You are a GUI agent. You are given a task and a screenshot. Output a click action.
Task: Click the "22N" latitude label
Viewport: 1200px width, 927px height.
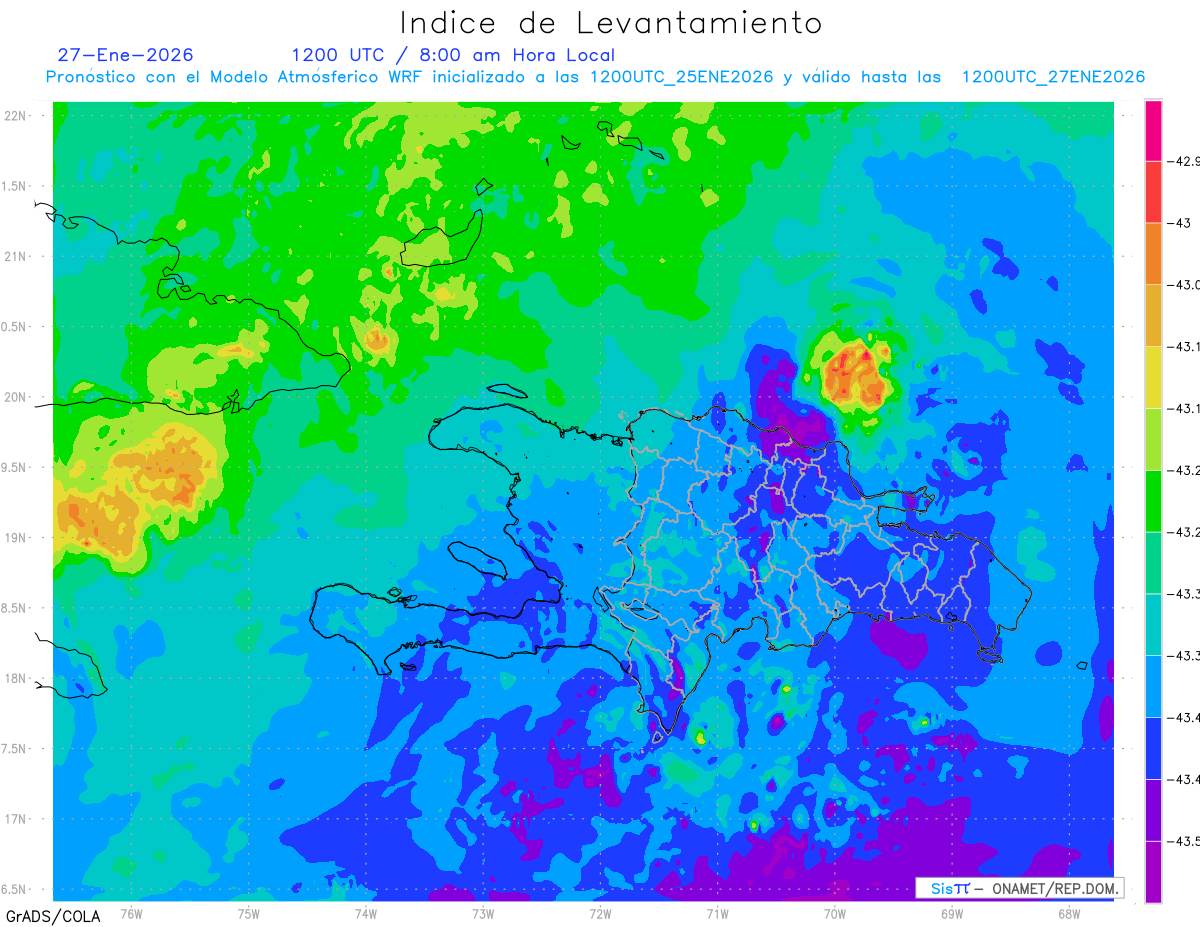pos(15,116)
